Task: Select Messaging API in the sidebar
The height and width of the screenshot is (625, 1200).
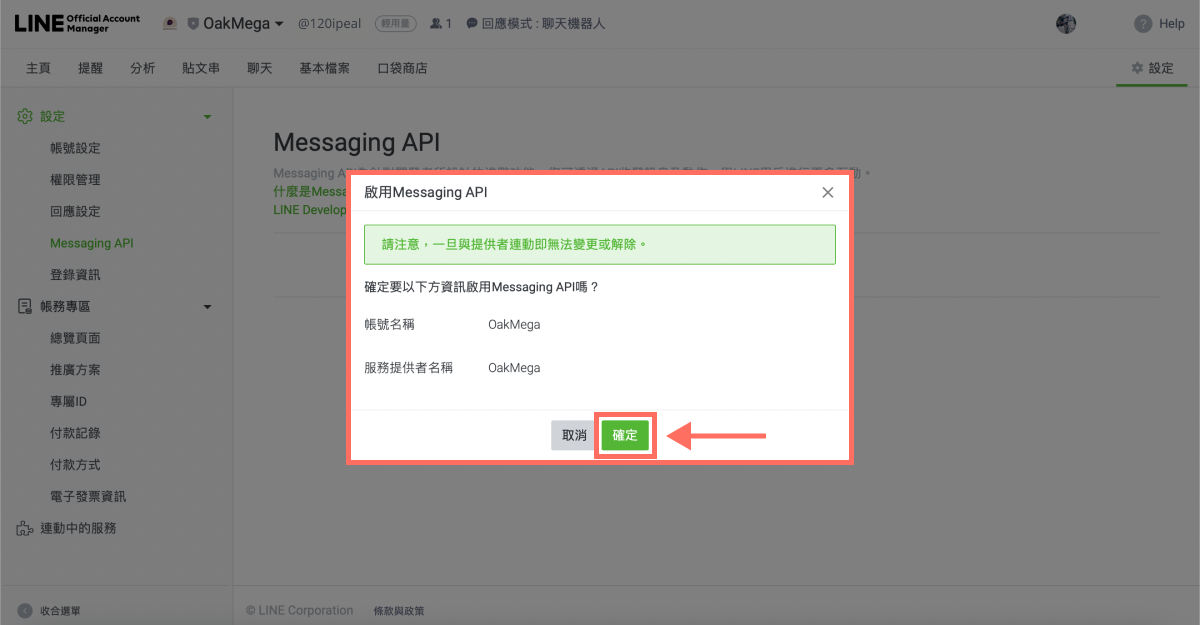Action: [x=91, y=243]
